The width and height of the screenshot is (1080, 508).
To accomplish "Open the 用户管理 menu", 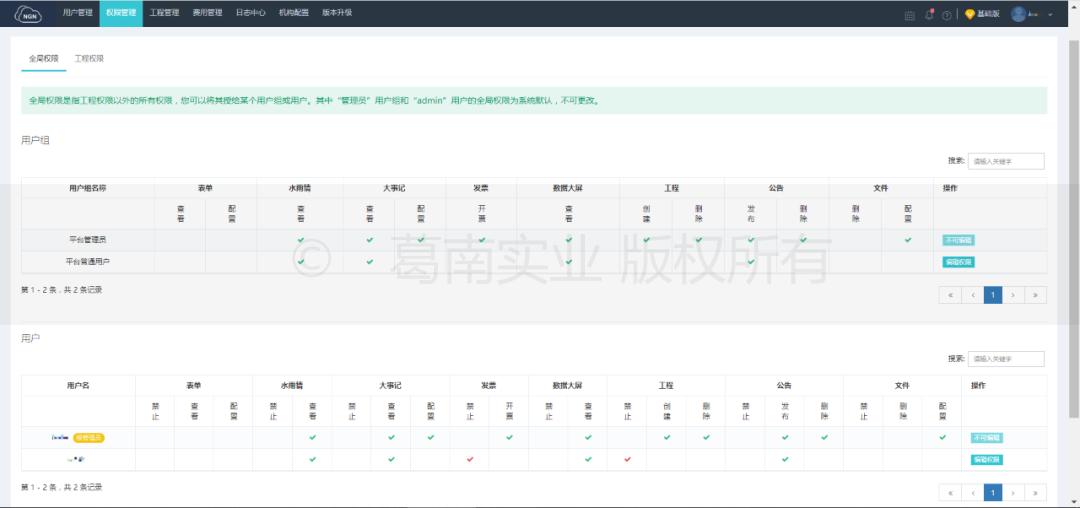I will [x=77, y=13].
